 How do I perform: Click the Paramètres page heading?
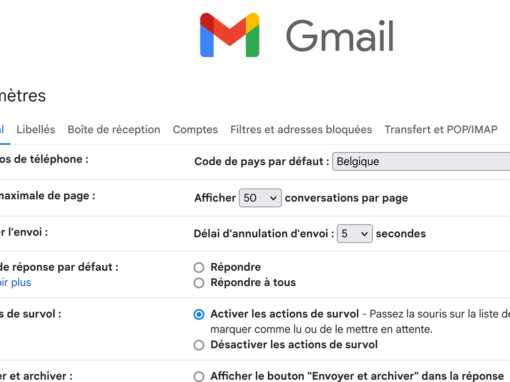[23, 96]
